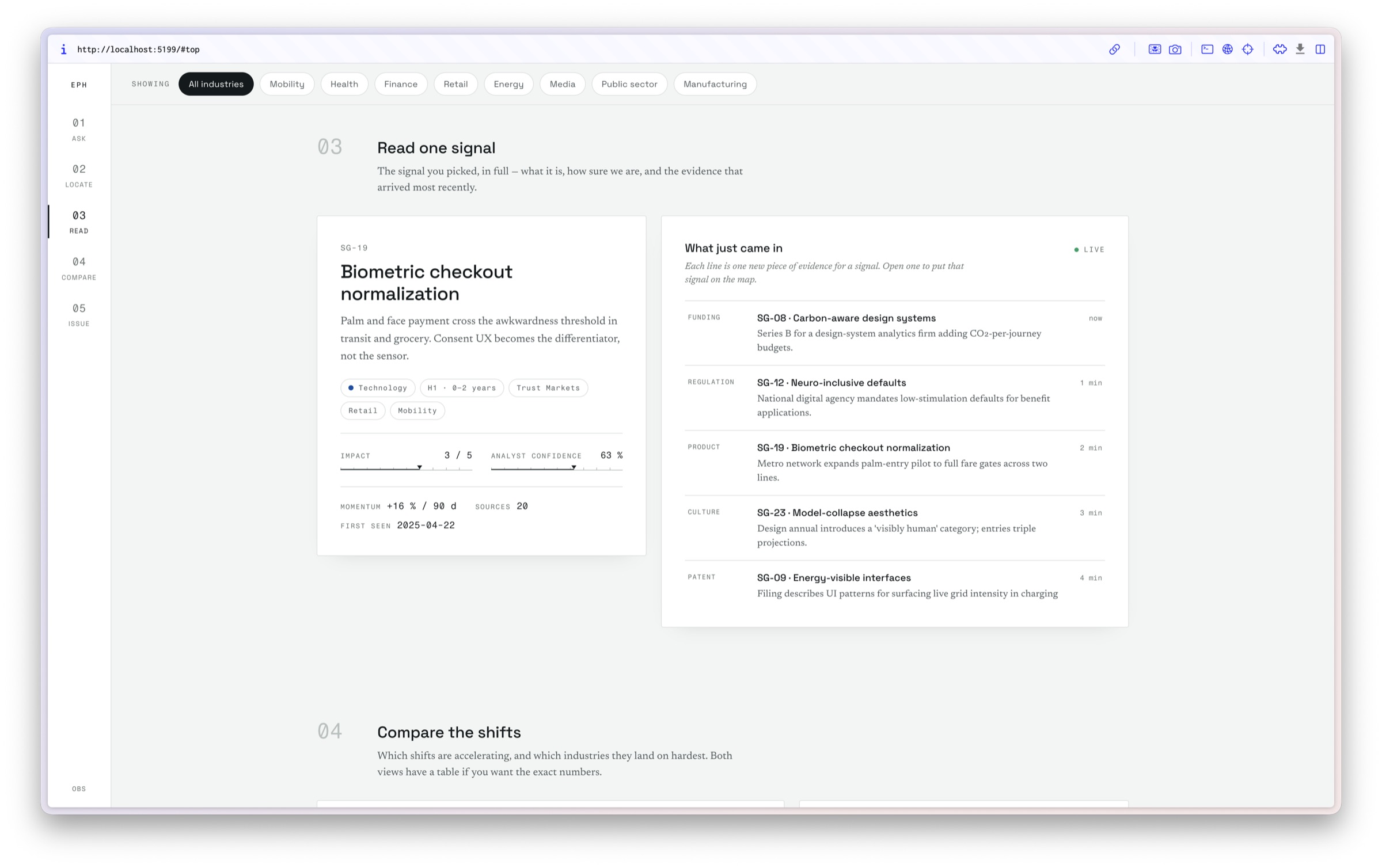The width and height of the screenshot is (1382, 868).
Task: Click the globe network icon
Action: click(1228, 50)
